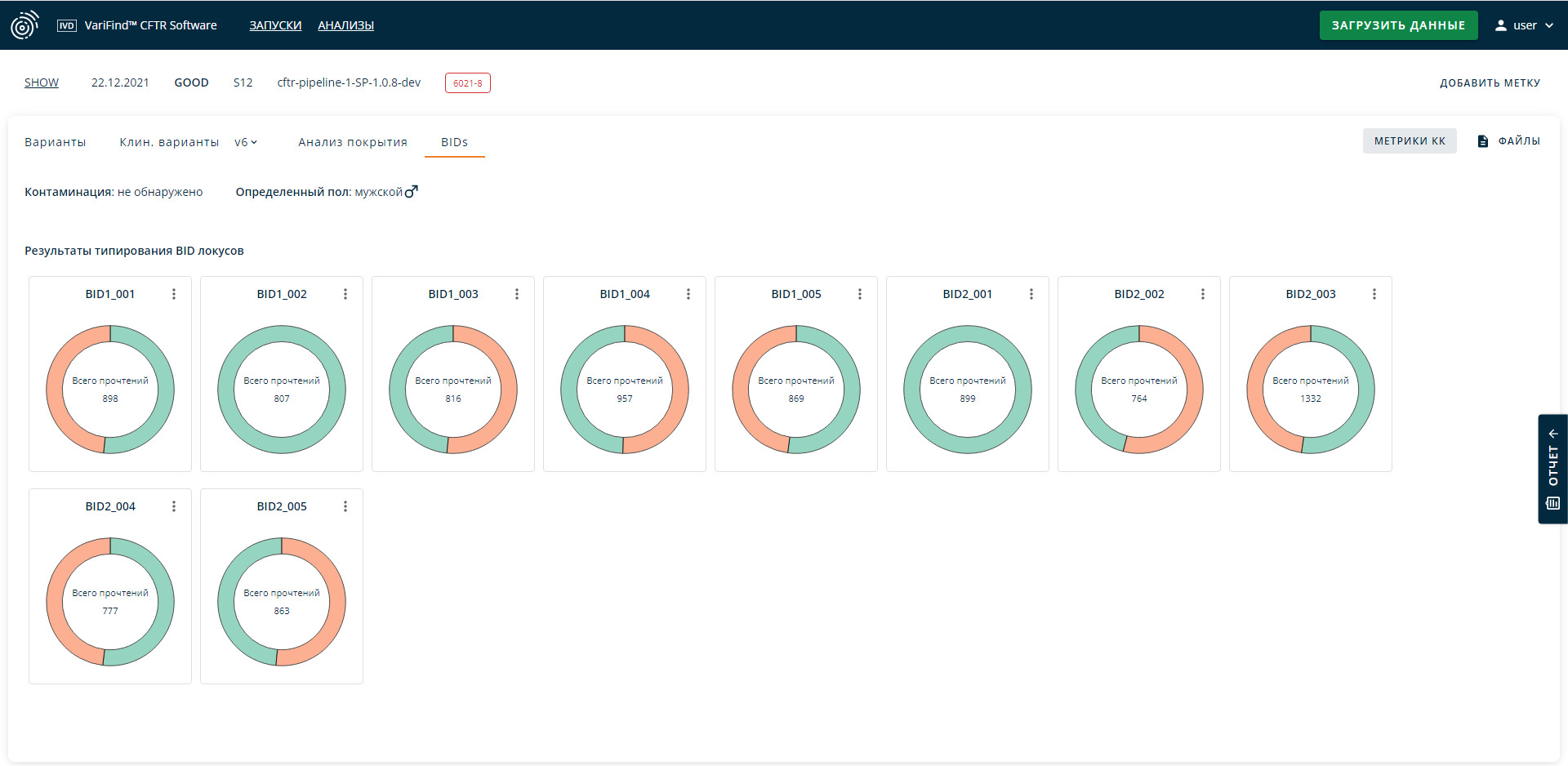1568x766 pixels.
Task: Expand the ОТЧЕТ side panel arrow
Action: pyautogui.click(x=1553, y=434)
